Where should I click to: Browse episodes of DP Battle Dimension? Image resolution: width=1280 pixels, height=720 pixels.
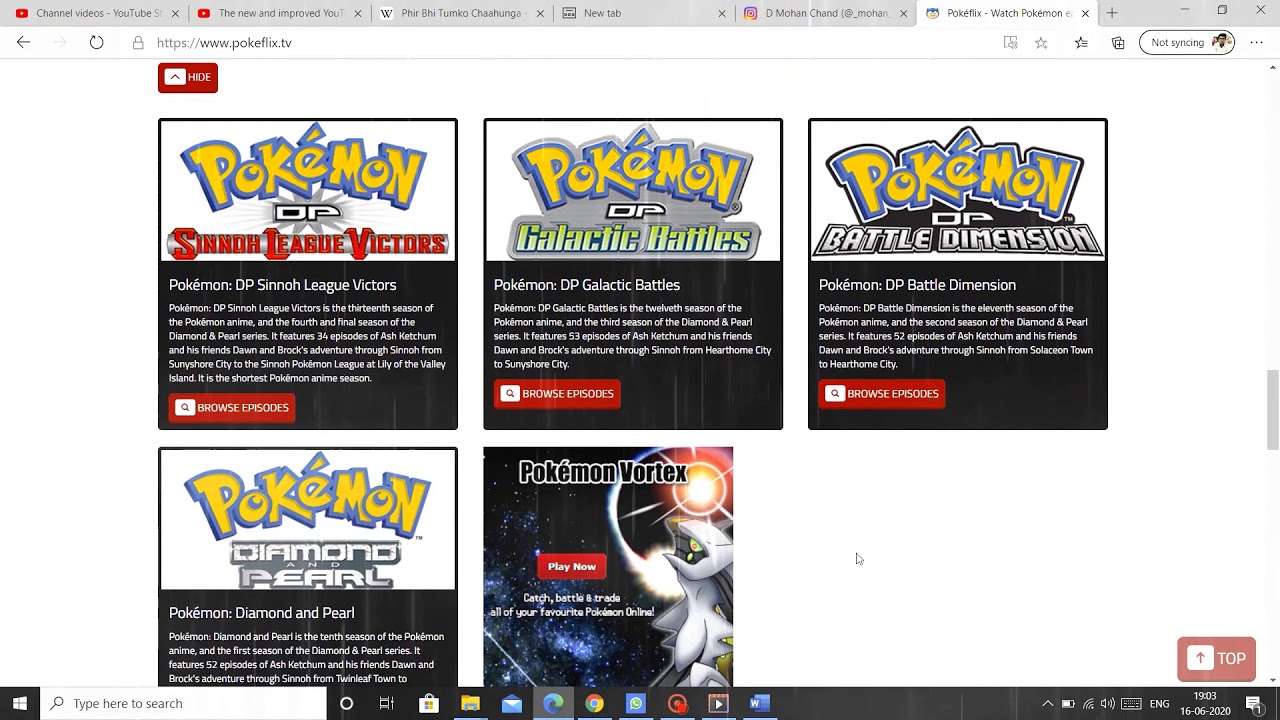coord(882,394)
